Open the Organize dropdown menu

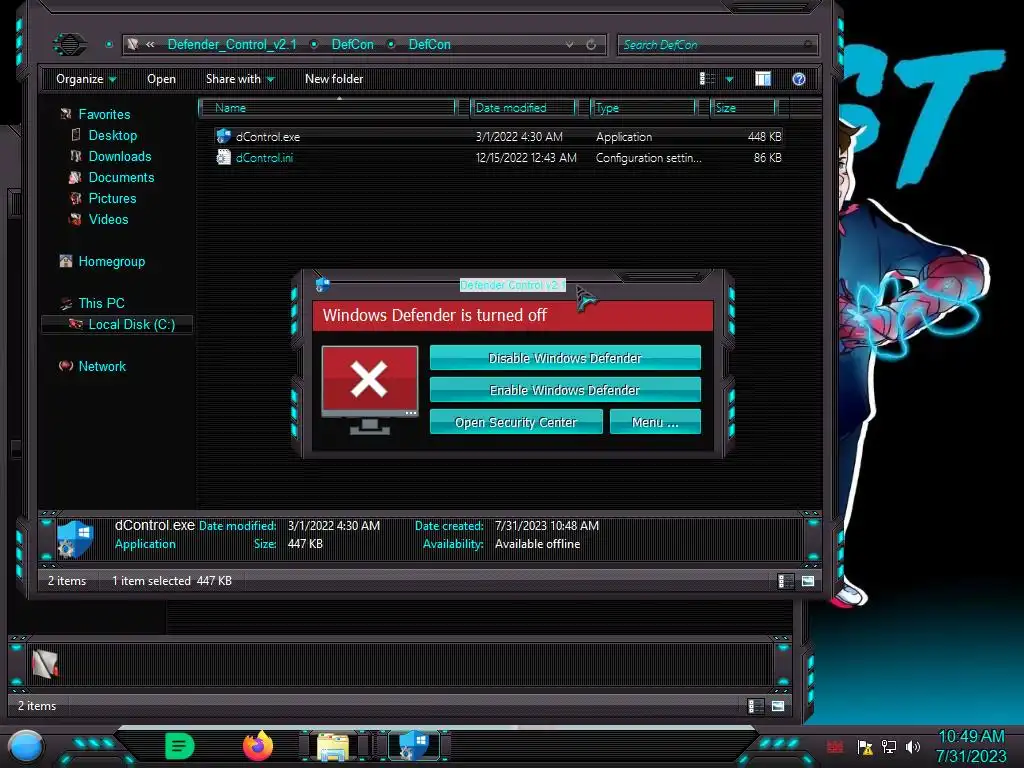click(86, 79)
